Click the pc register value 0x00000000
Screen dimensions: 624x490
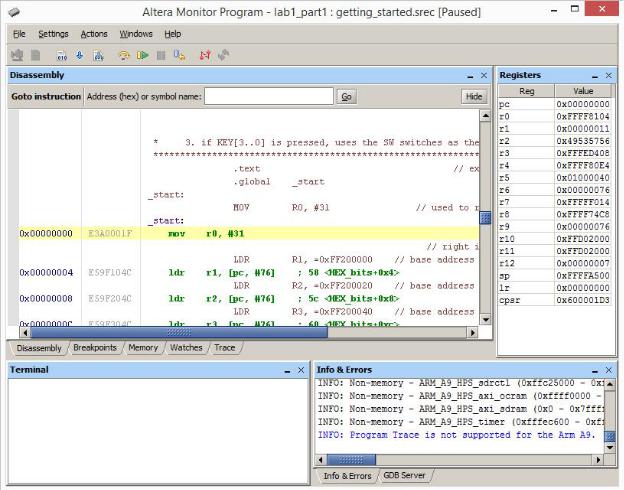point(583,104)
